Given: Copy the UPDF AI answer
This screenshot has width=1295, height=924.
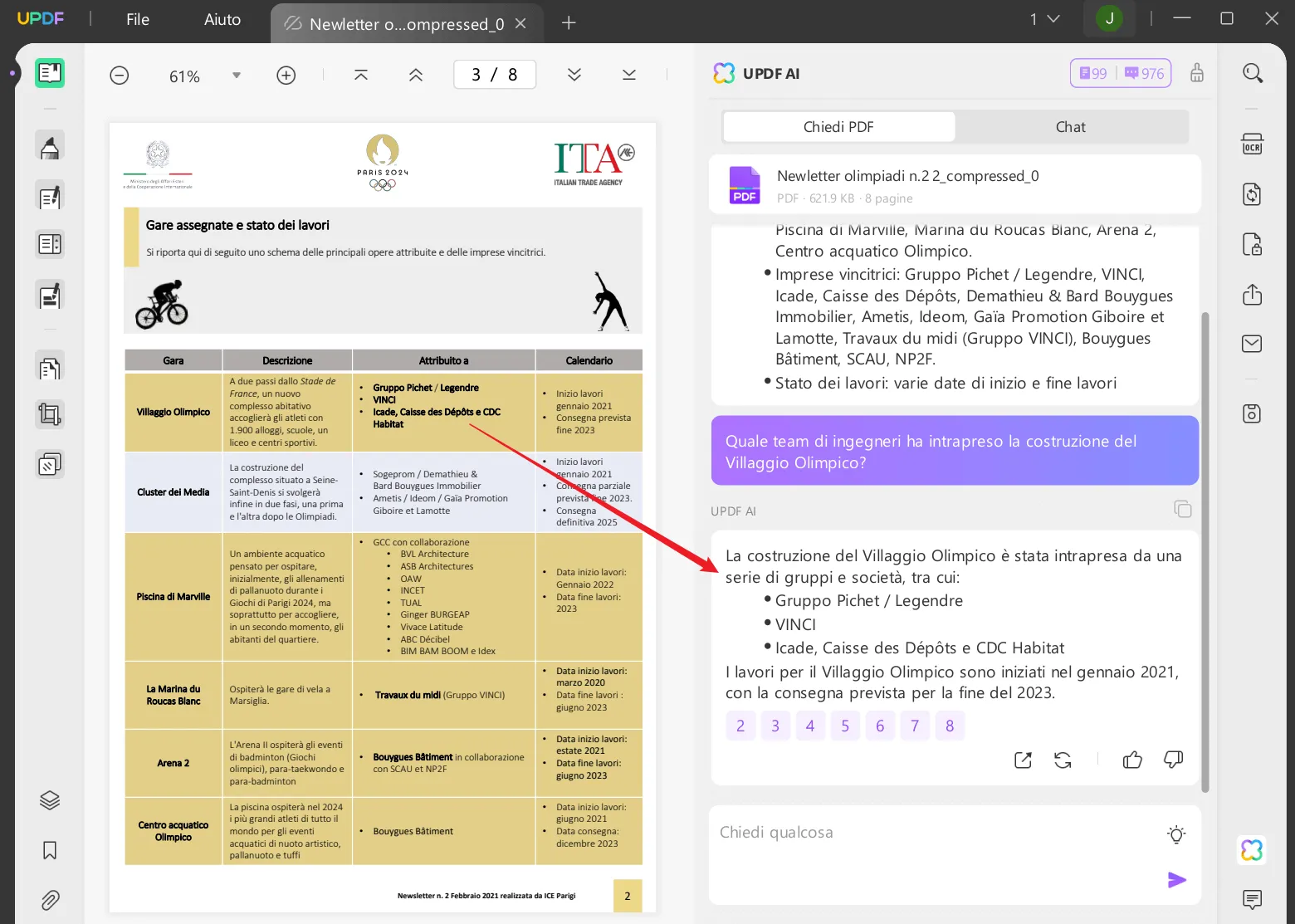Looking at the screenshot, I should pos(1183,509).
